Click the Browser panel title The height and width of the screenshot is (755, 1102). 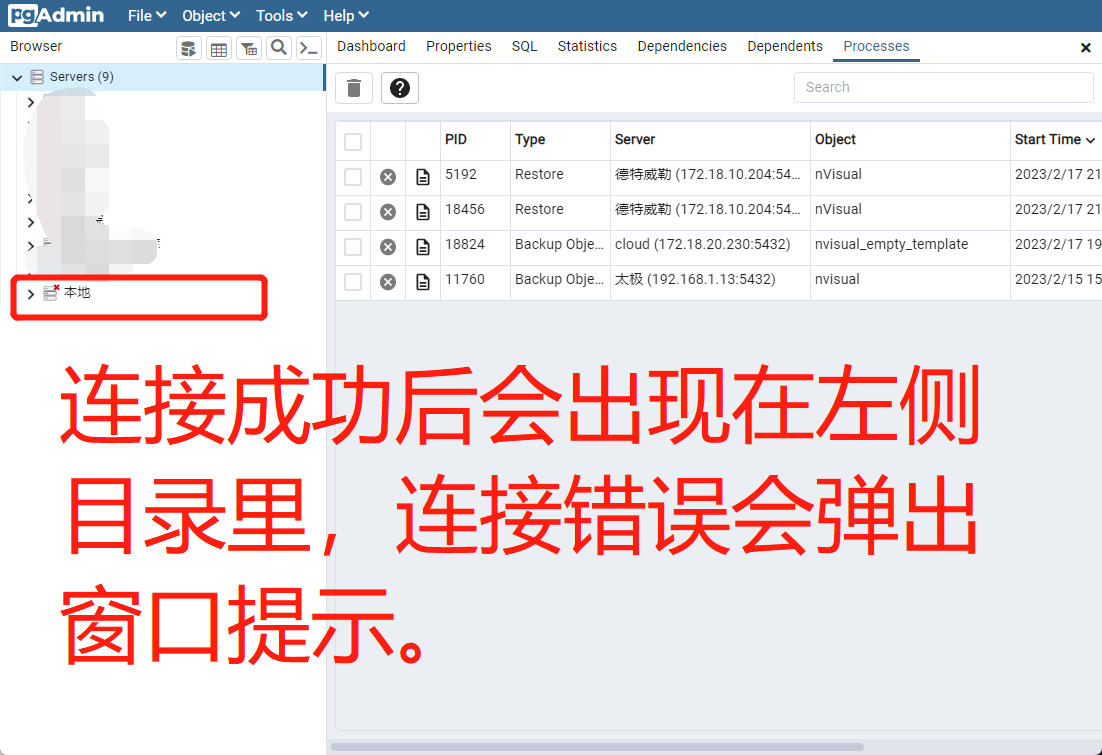pos(36,46)
